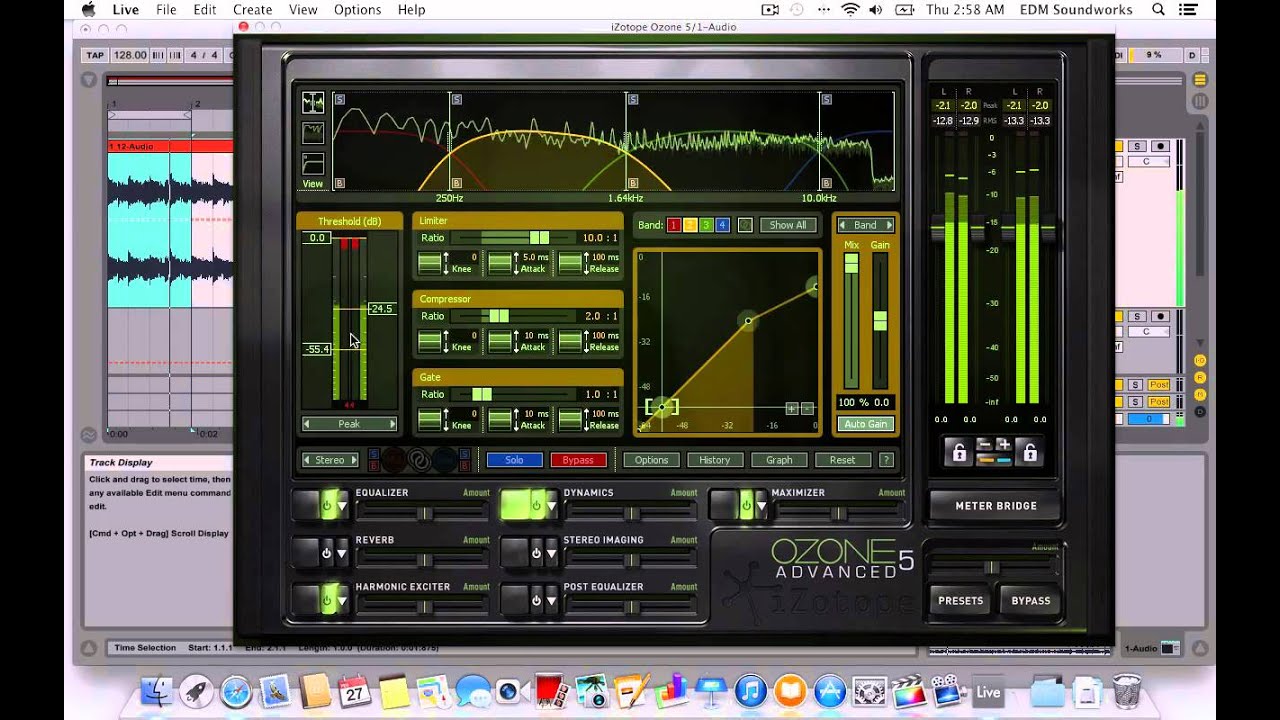Open the Harmonic Exciter module preset arrow
Screen dimensions: 1280x720
tap(342, 601)
